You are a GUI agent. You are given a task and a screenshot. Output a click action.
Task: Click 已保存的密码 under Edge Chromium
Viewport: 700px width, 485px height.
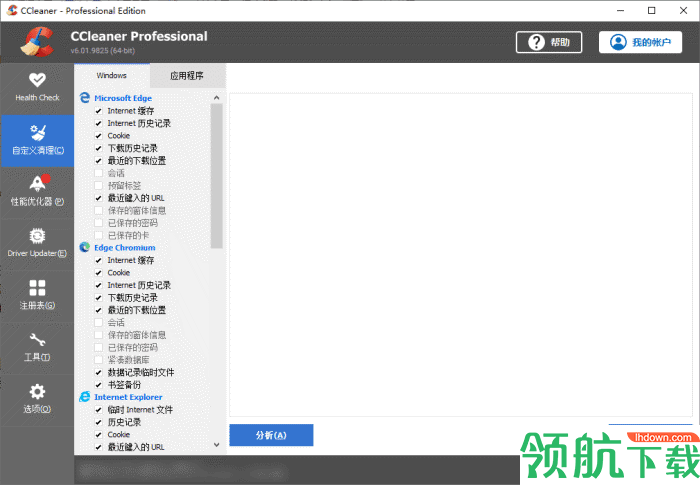point(133,347)
